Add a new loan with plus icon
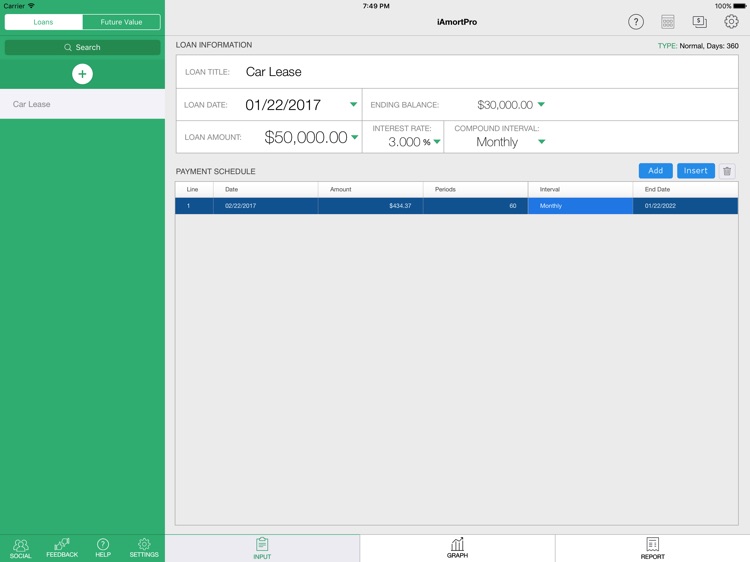 pos(82,74)
